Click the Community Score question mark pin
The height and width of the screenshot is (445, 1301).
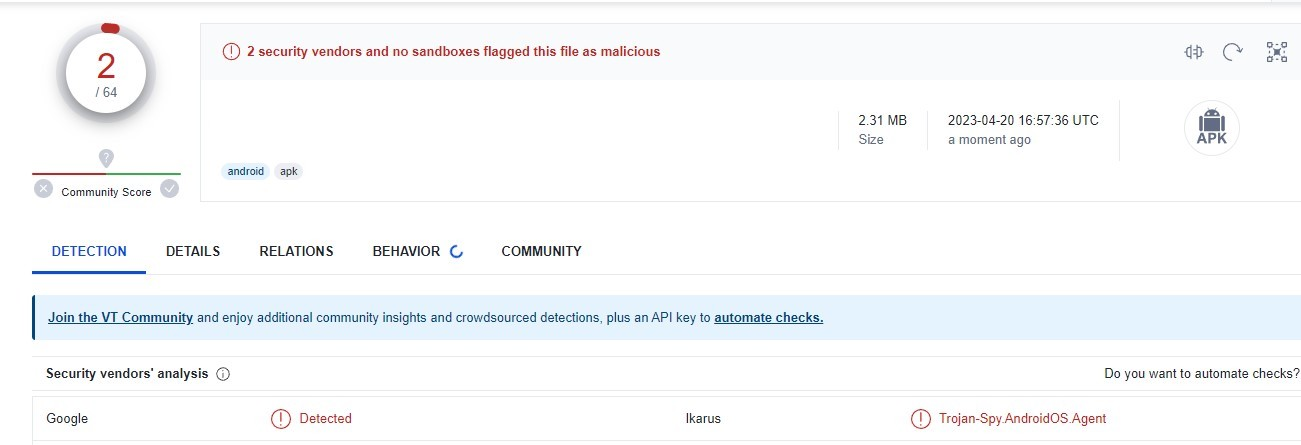[106, 158]
